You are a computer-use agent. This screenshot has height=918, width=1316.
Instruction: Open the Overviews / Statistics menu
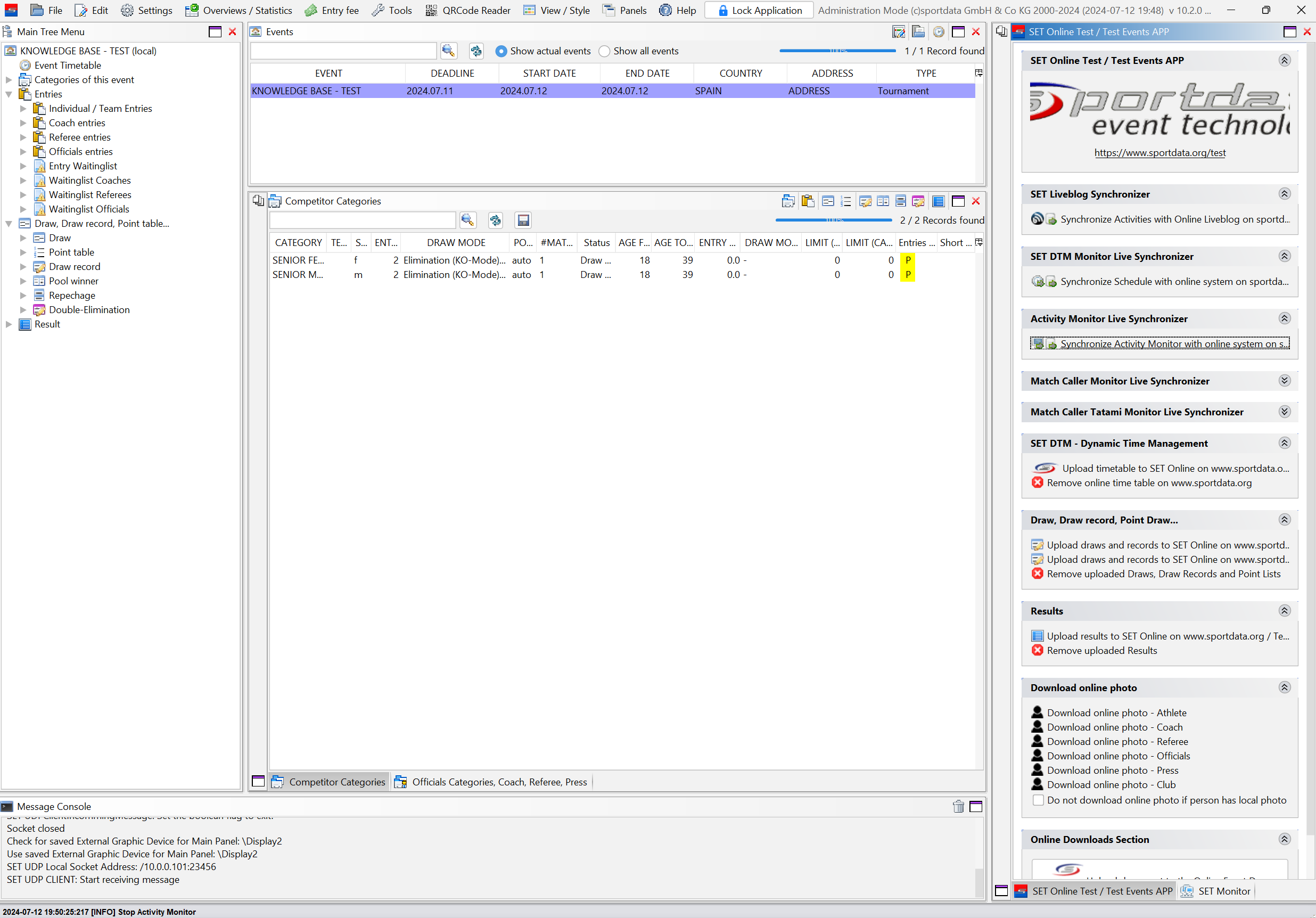click(x=238, y=10)
